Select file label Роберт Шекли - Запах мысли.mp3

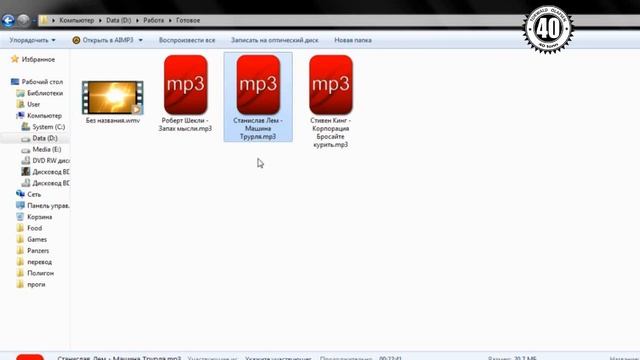tap(185, 124)
